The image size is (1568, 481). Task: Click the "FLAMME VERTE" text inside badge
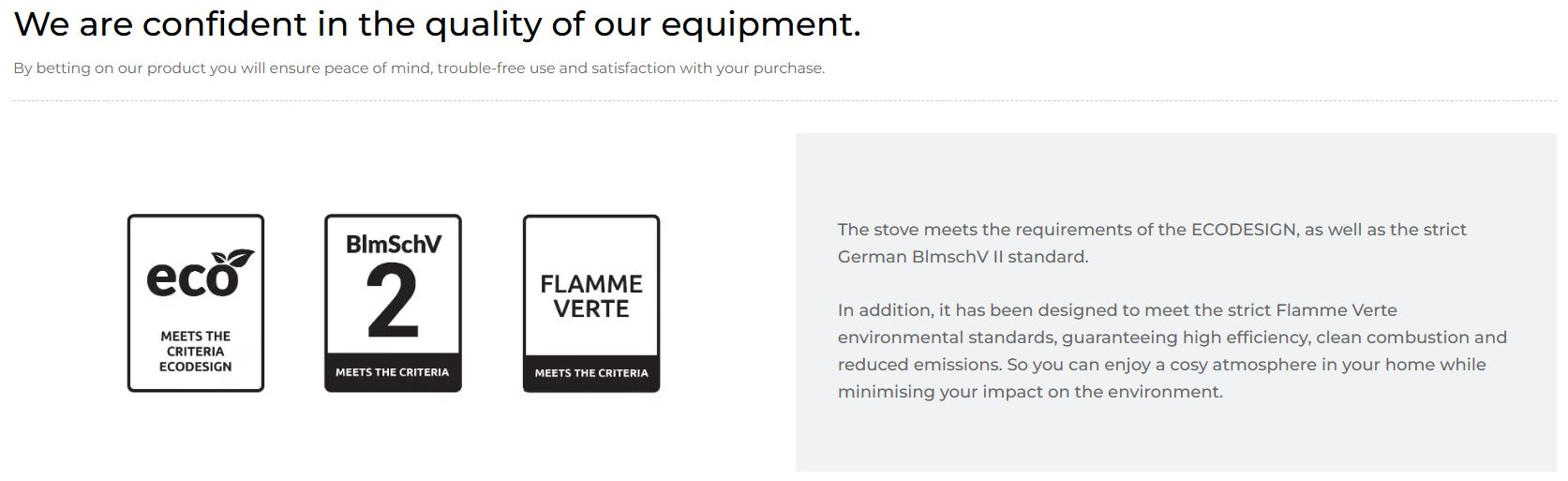point(591,296)
